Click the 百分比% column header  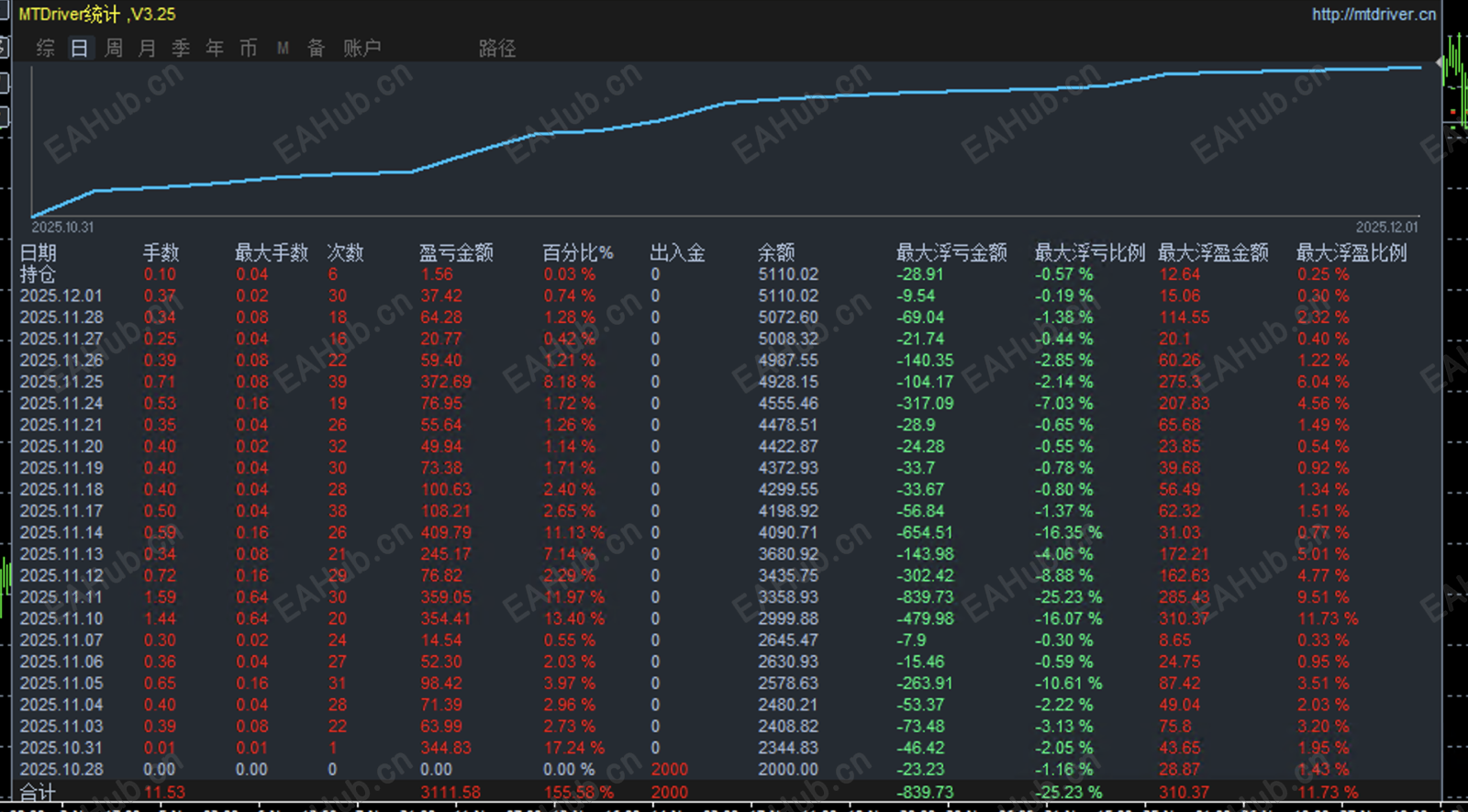pyautogui.click(x=578, y=252)
